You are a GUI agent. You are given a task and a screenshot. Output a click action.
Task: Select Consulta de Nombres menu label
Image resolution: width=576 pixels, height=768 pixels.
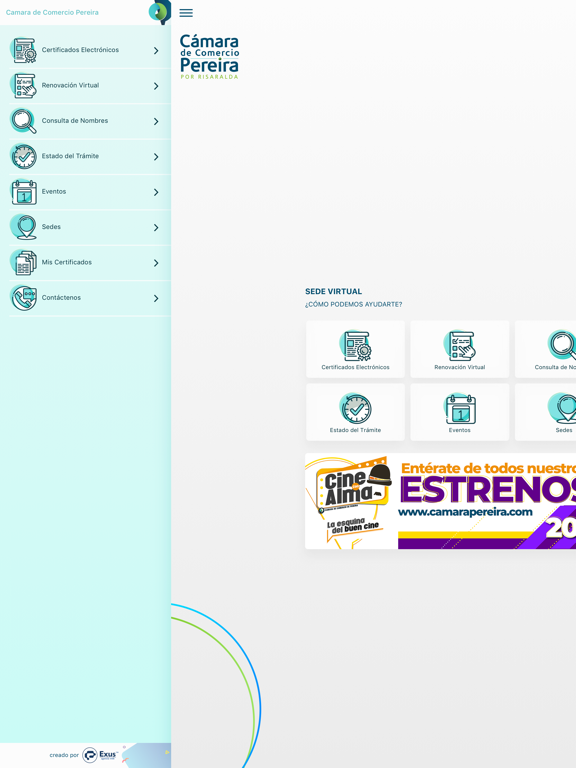(x=75, y=120)
